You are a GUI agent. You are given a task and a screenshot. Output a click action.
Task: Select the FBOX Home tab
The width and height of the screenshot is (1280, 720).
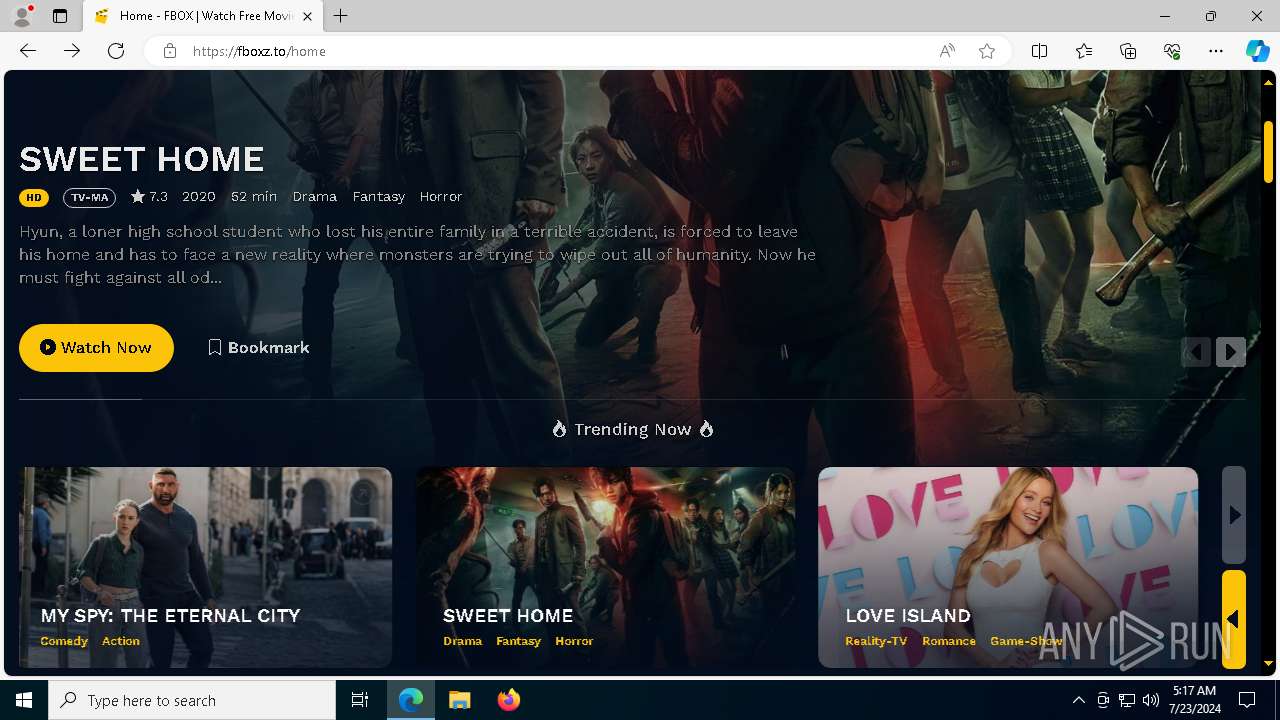point(203,16)
